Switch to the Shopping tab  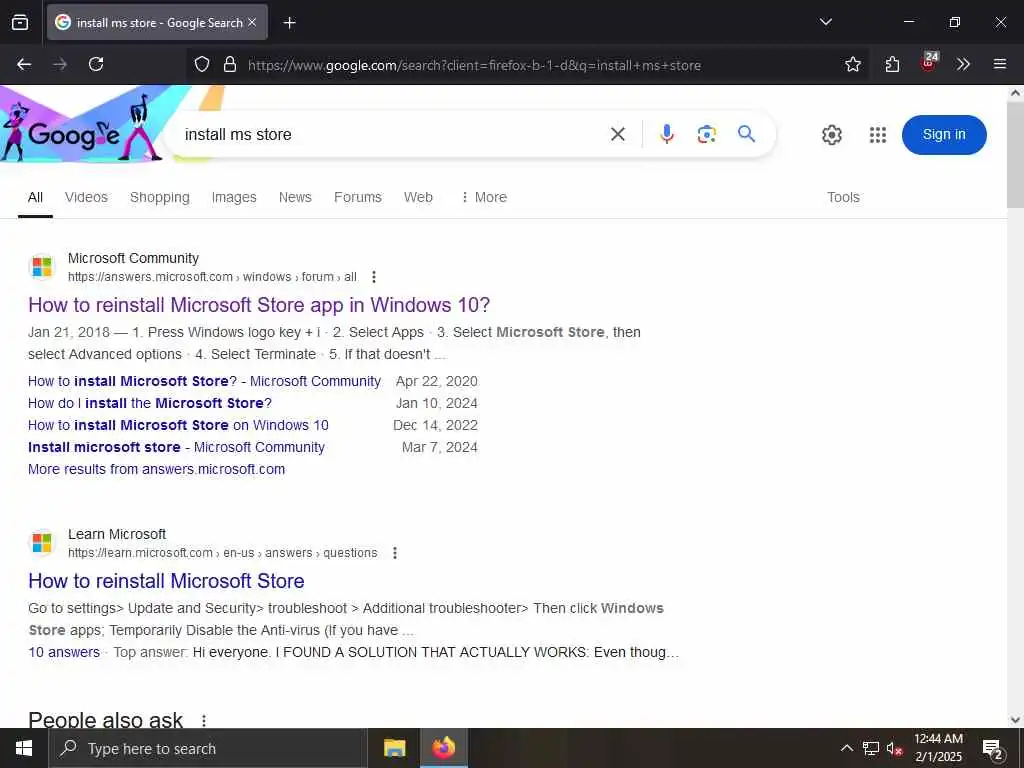click(x=159, y=197)
